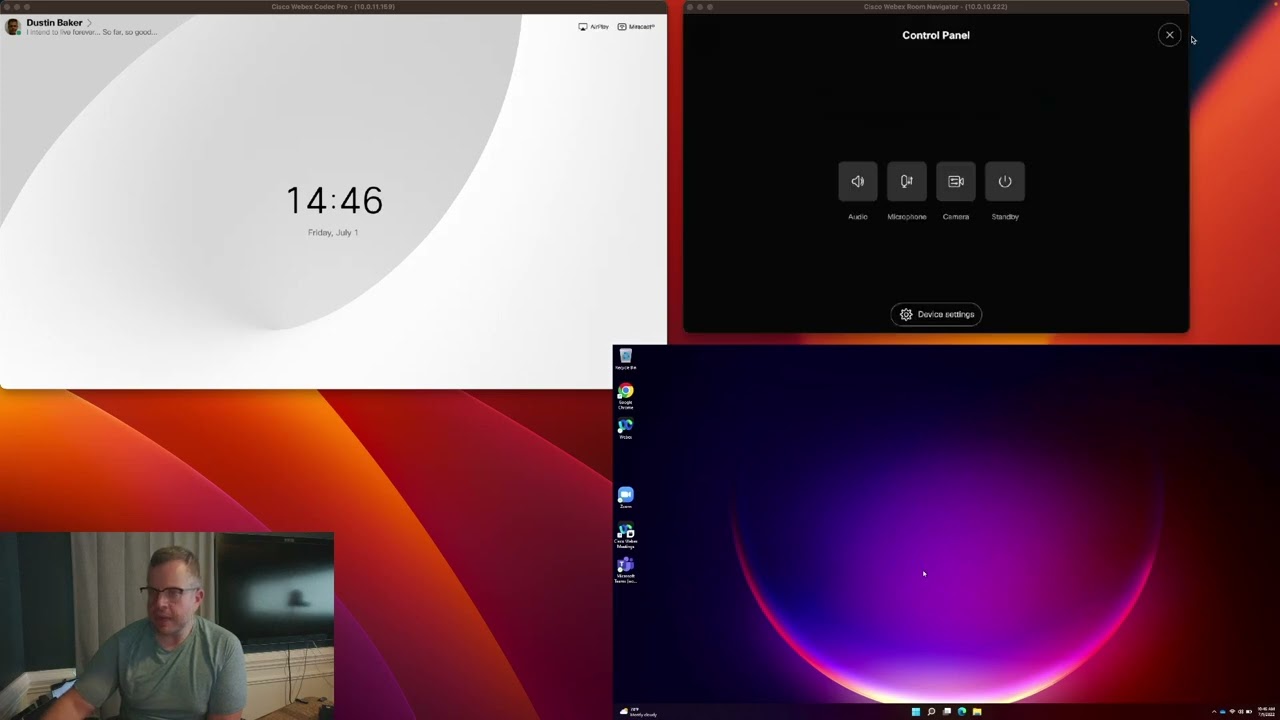Click the 14:46 clock display
The height and width of the screenshot is (720, 1280).
[334, 201]
